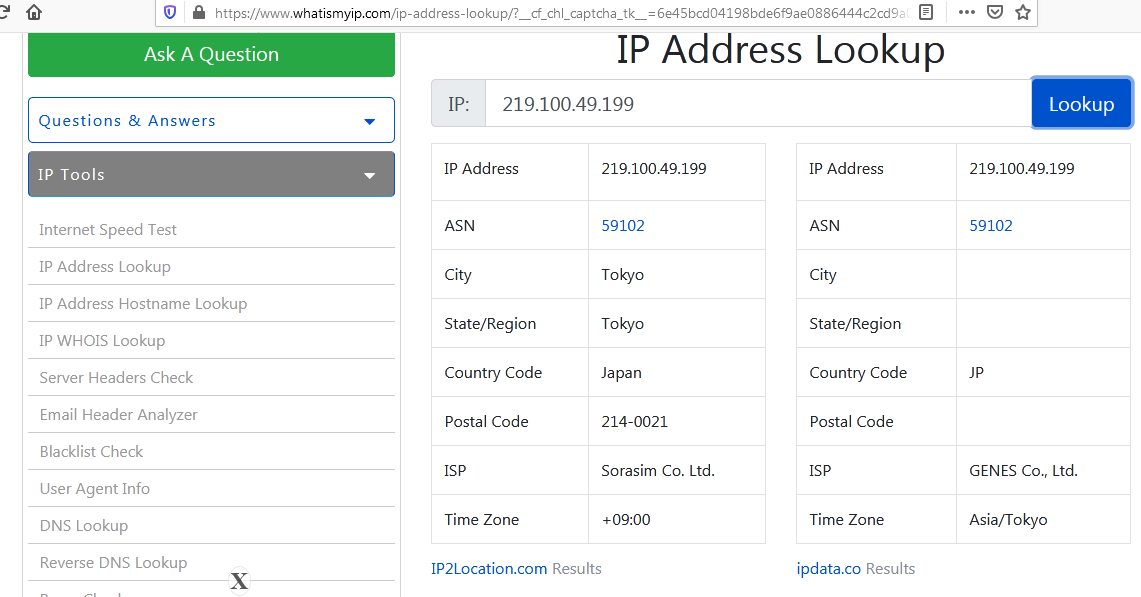The width and height of the screenshot is (1141, 597).
Task: Open Internet Speed Test tool
Action: coord(108,229)
